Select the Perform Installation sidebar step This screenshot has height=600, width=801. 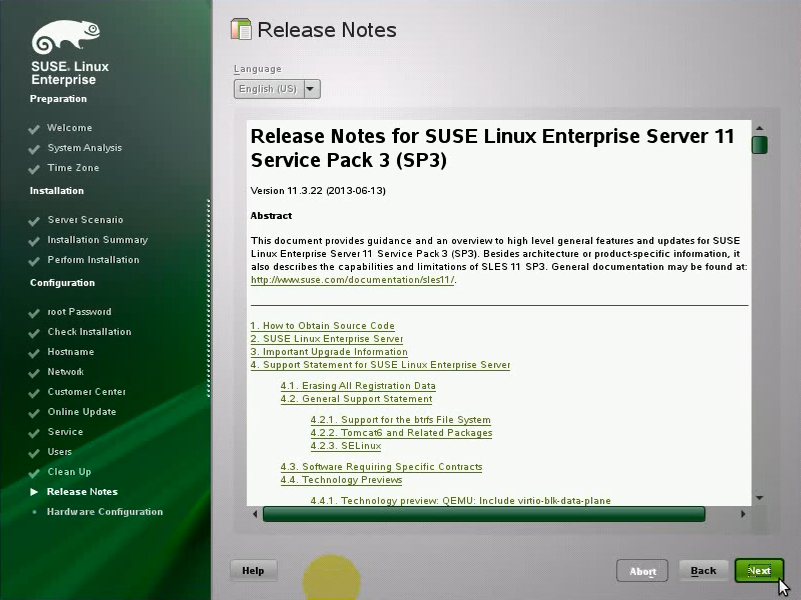coord(93,259)
